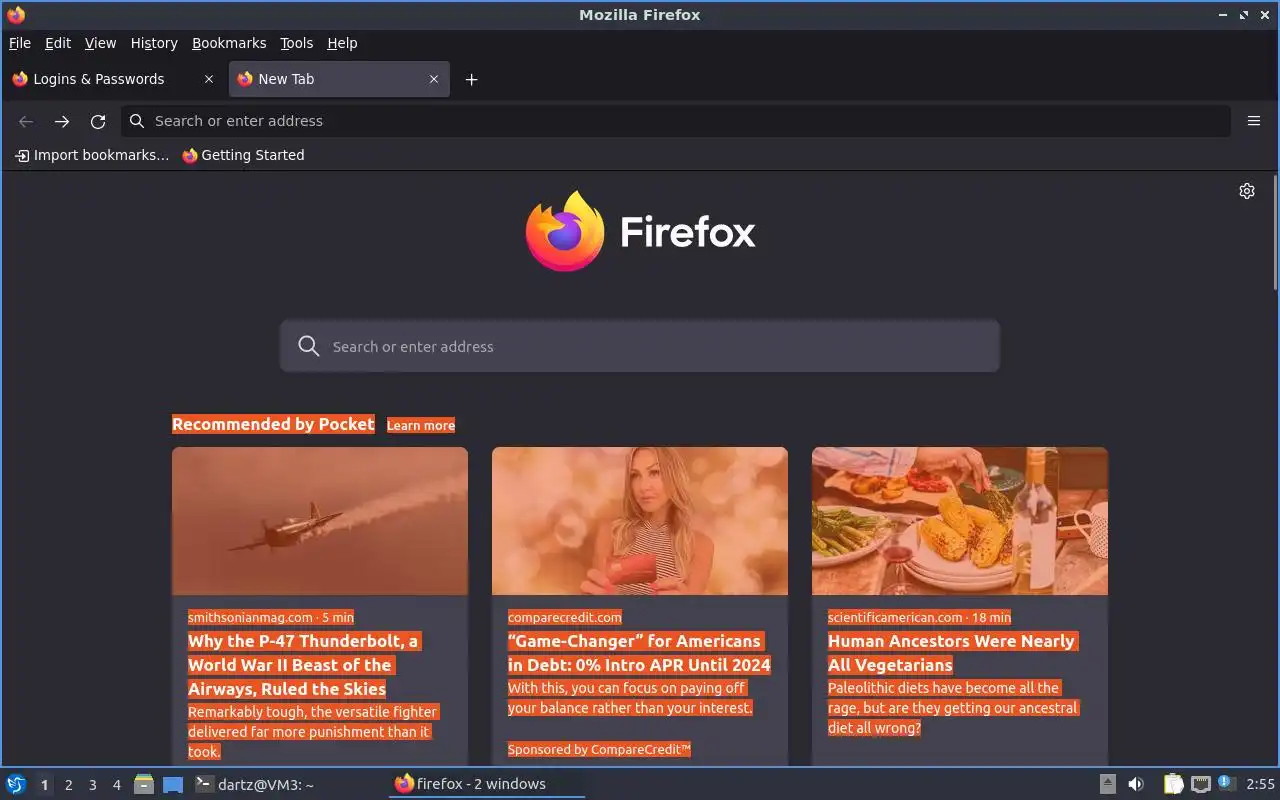This screenshot has height=800, width=1280.
Task: Reload the current page
Action: (98, 121)
